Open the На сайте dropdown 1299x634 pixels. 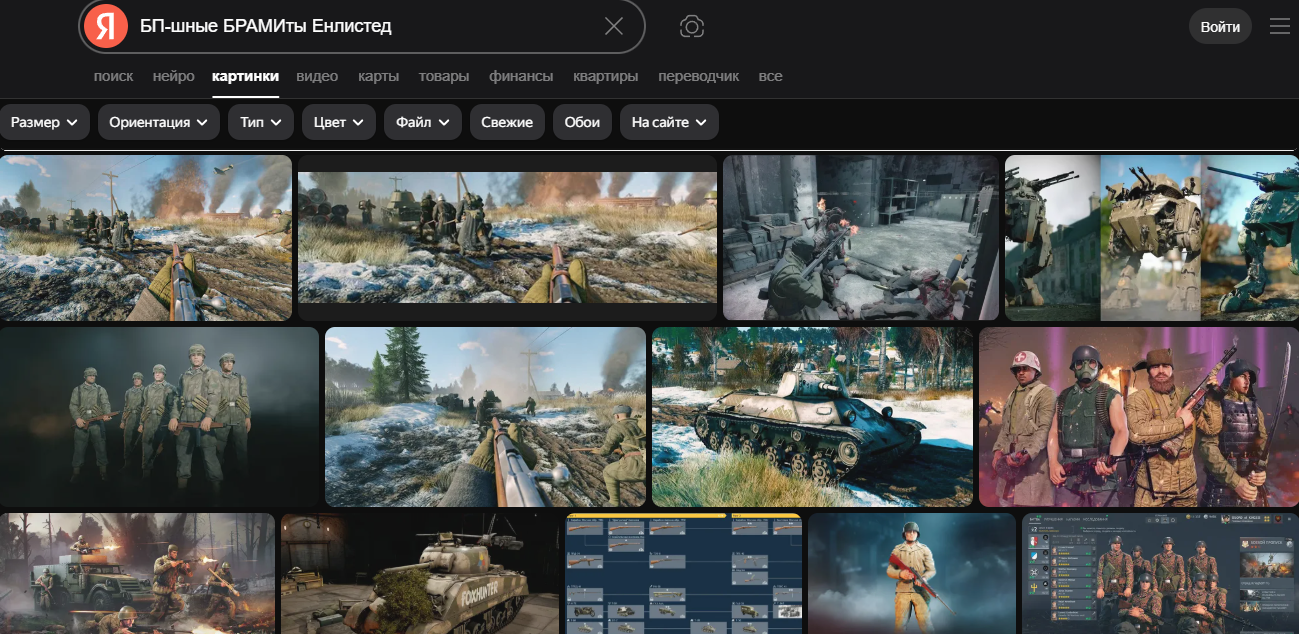[668, 122]
